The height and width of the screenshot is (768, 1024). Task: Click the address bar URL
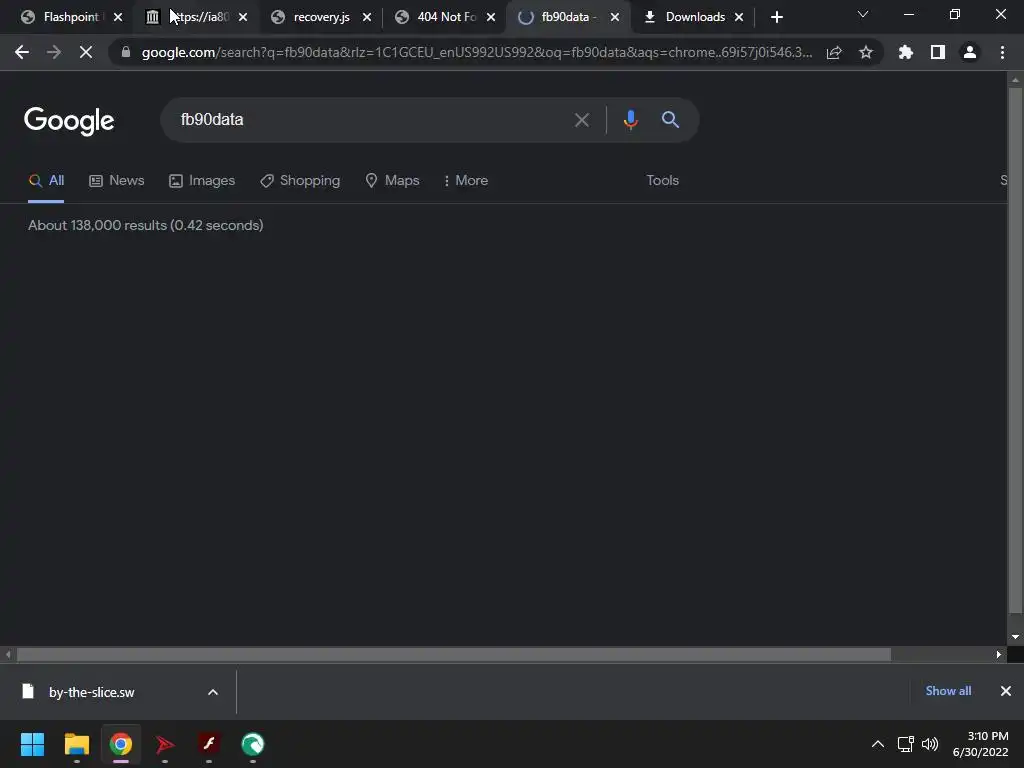[477, 52]
